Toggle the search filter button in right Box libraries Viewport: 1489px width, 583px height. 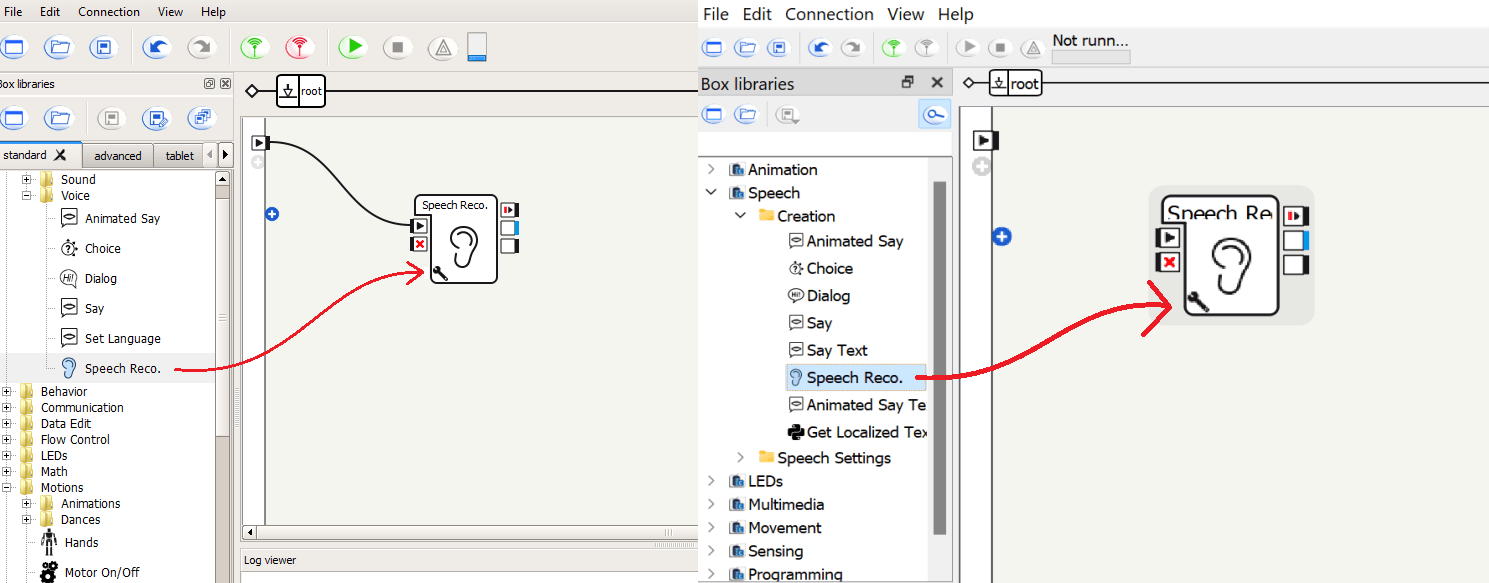coord(934,115)
